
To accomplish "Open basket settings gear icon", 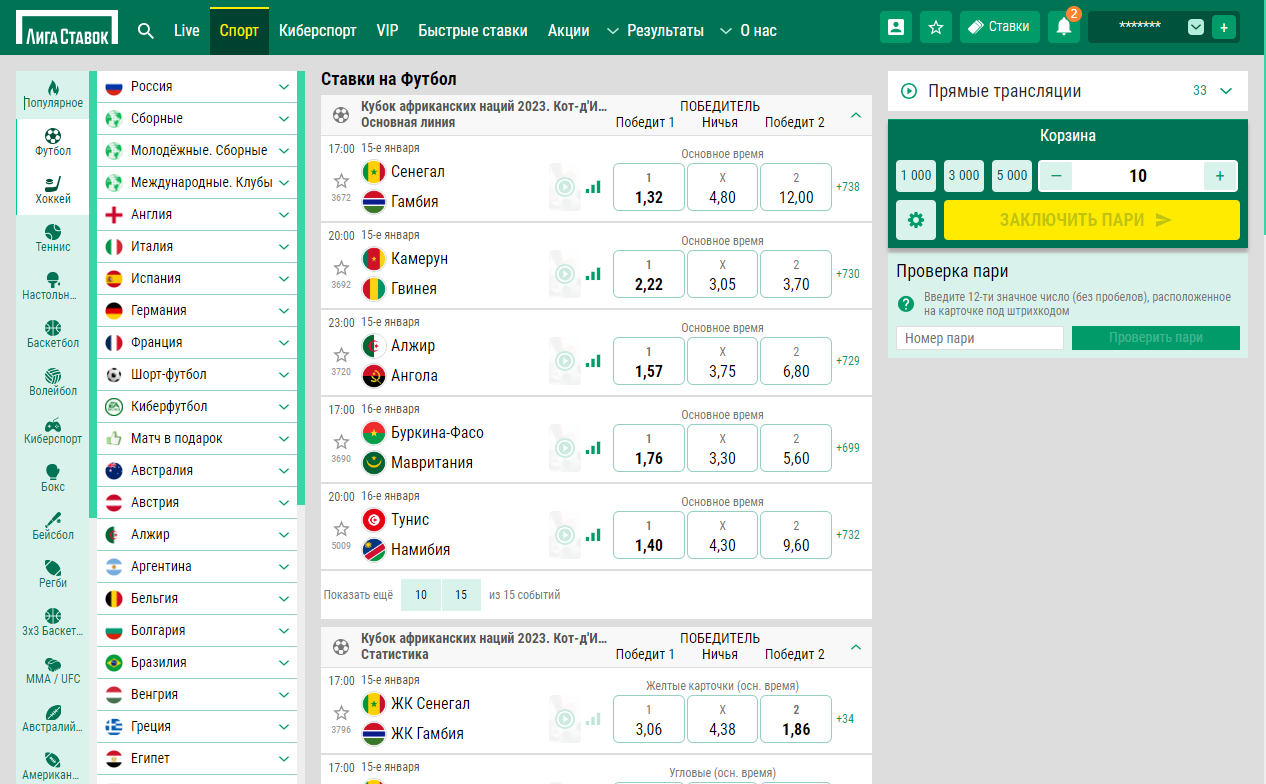I will click(916, 220).
